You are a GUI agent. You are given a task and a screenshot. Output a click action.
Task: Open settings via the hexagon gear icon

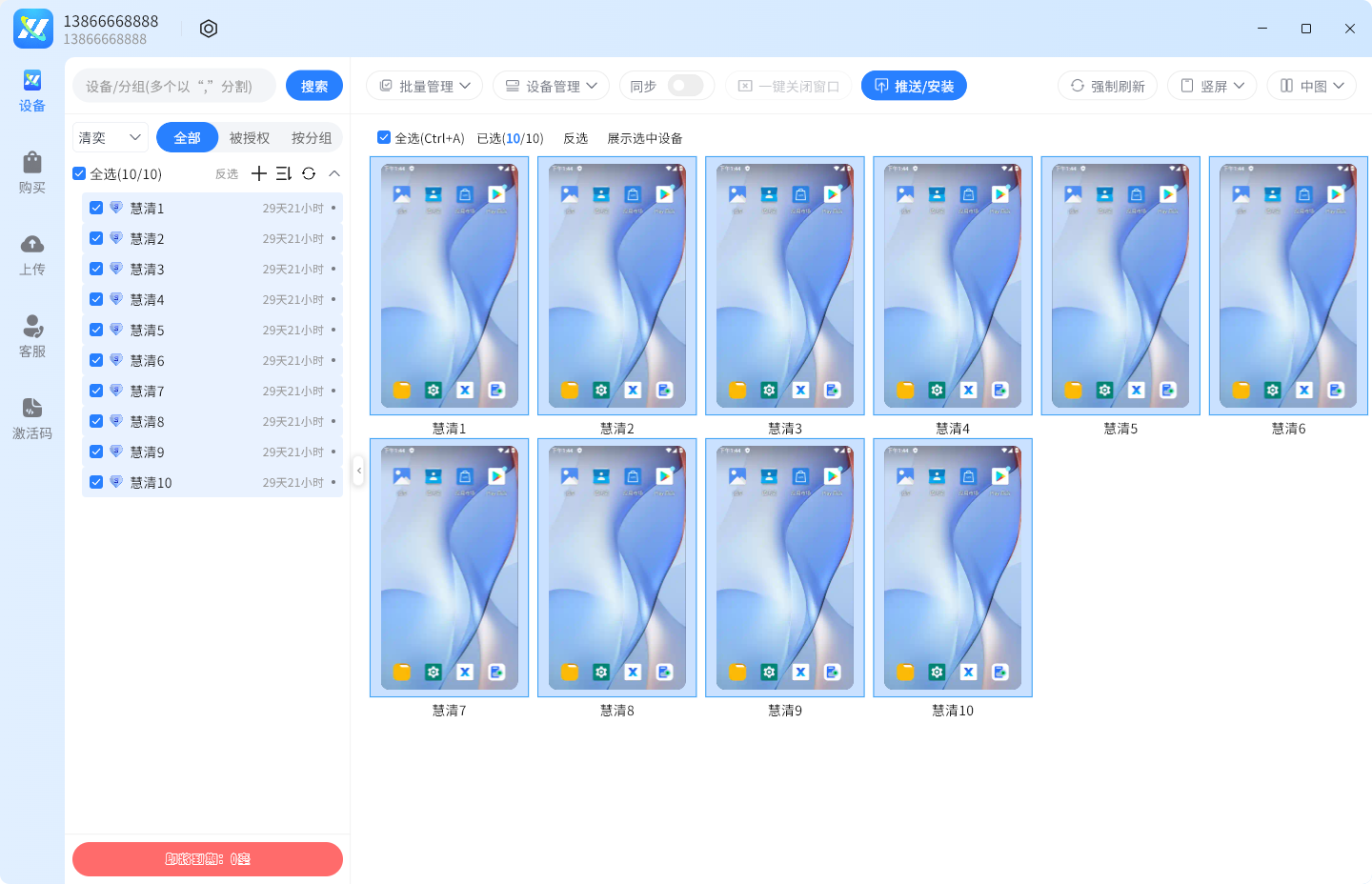(209, 29)
